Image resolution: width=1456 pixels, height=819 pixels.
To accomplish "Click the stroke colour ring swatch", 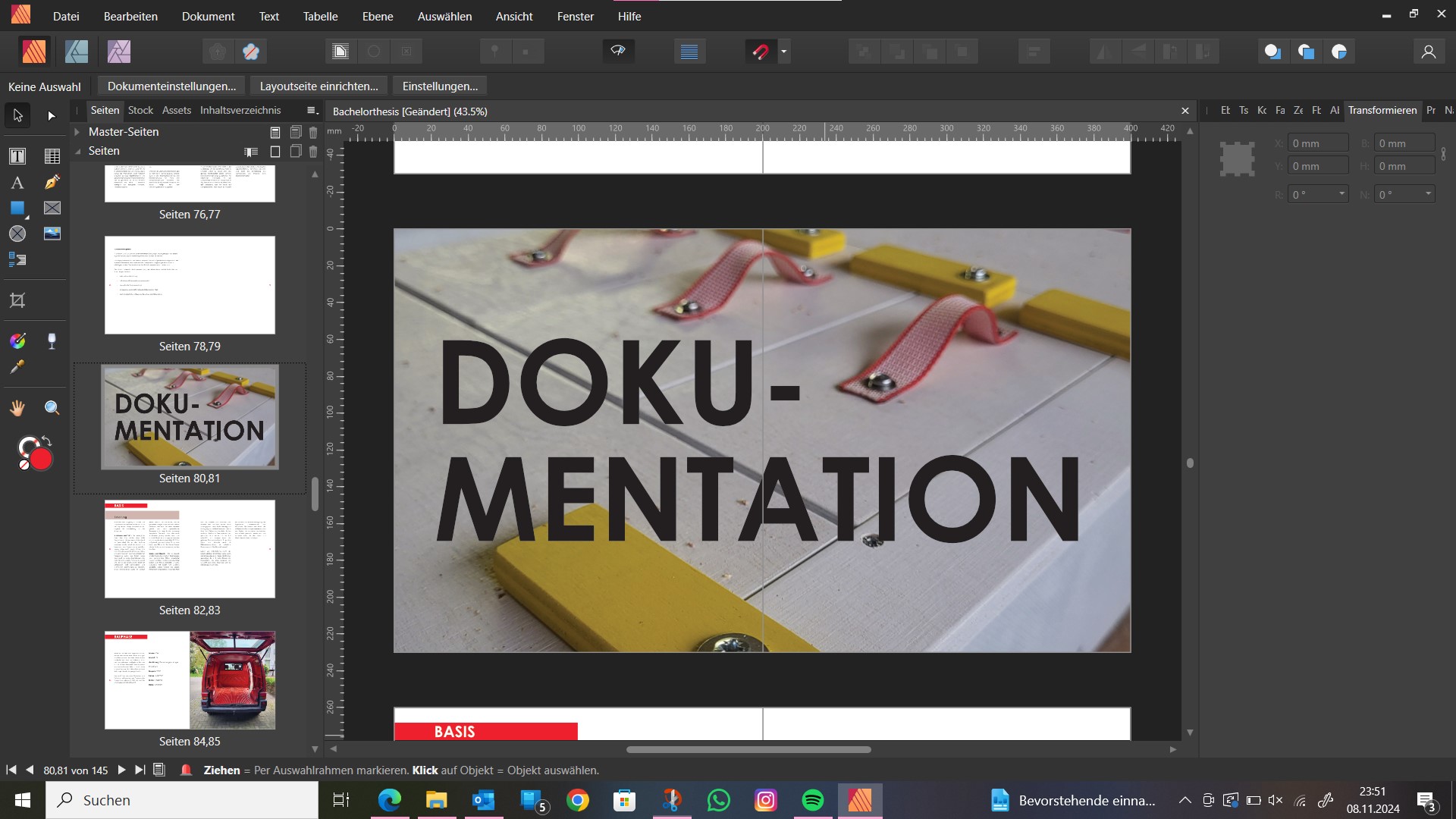I will point(25,444).
